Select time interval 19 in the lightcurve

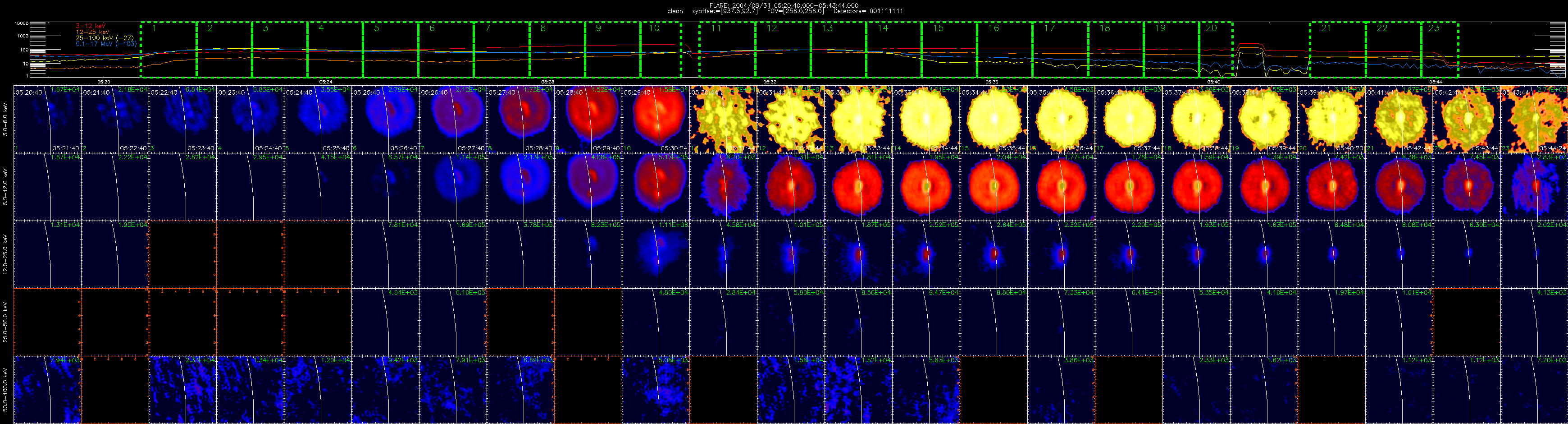(1172, 50)
